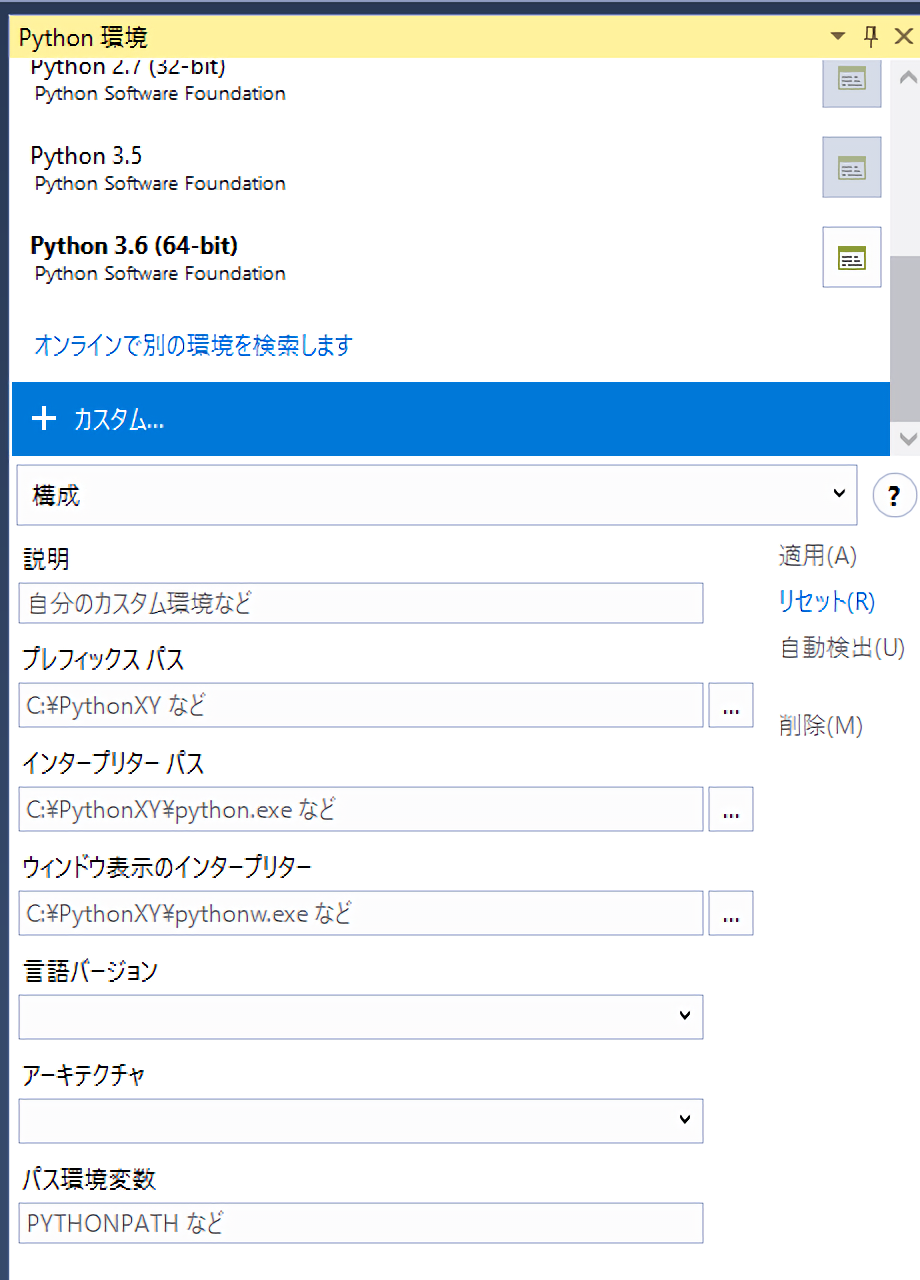Screen dimensions: 920x1280
Task: Click the リセット(R) link
Action: point(826,602)
